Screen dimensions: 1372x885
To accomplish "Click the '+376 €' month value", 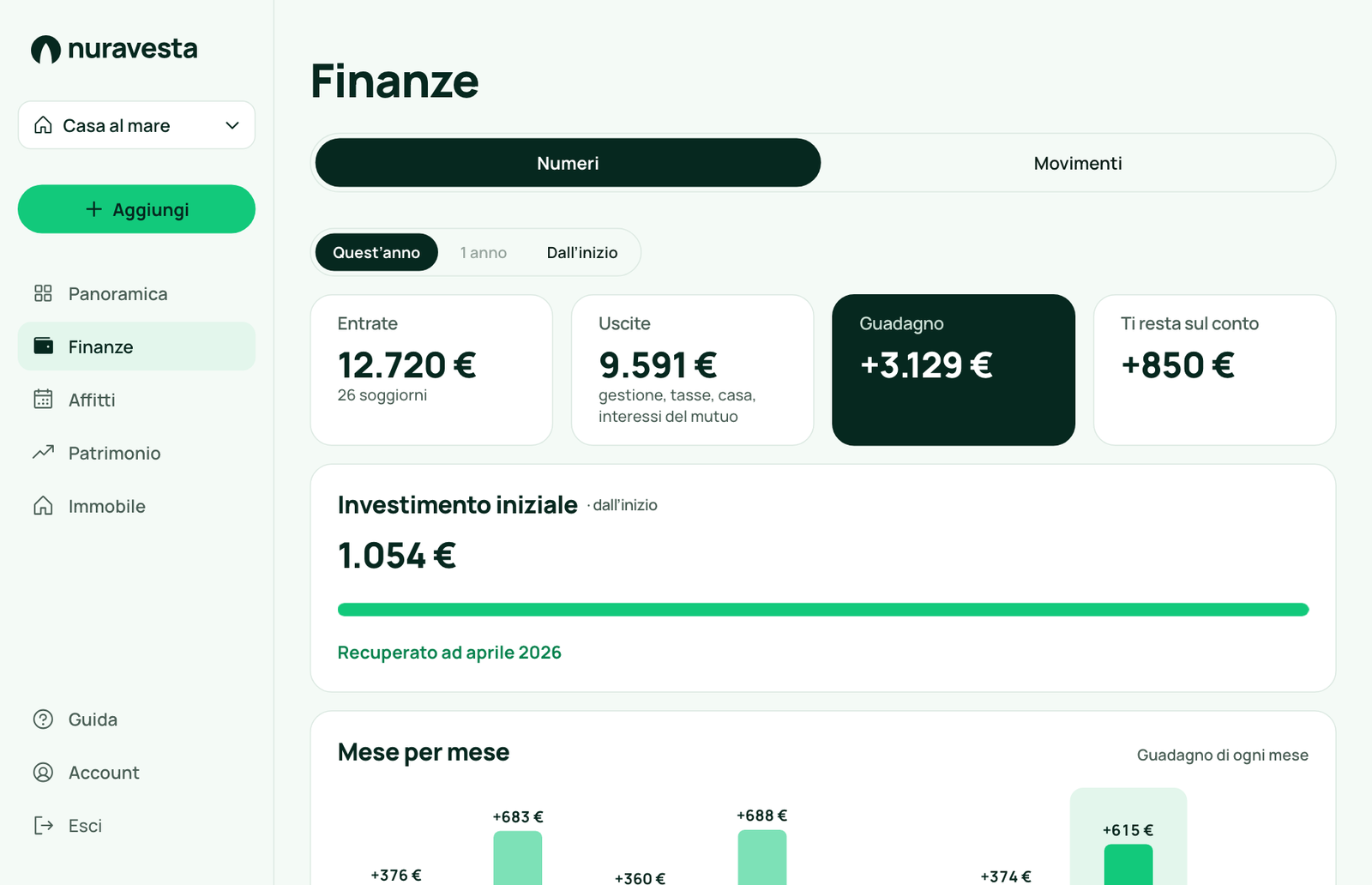I will click(x=396, y=875).
